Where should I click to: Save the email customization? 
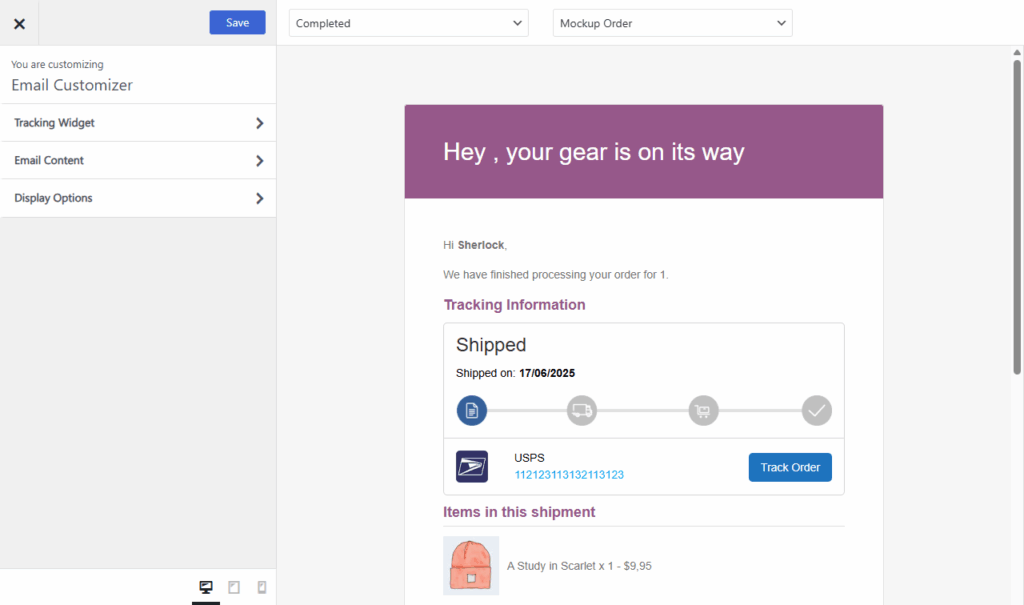[237, 22]
